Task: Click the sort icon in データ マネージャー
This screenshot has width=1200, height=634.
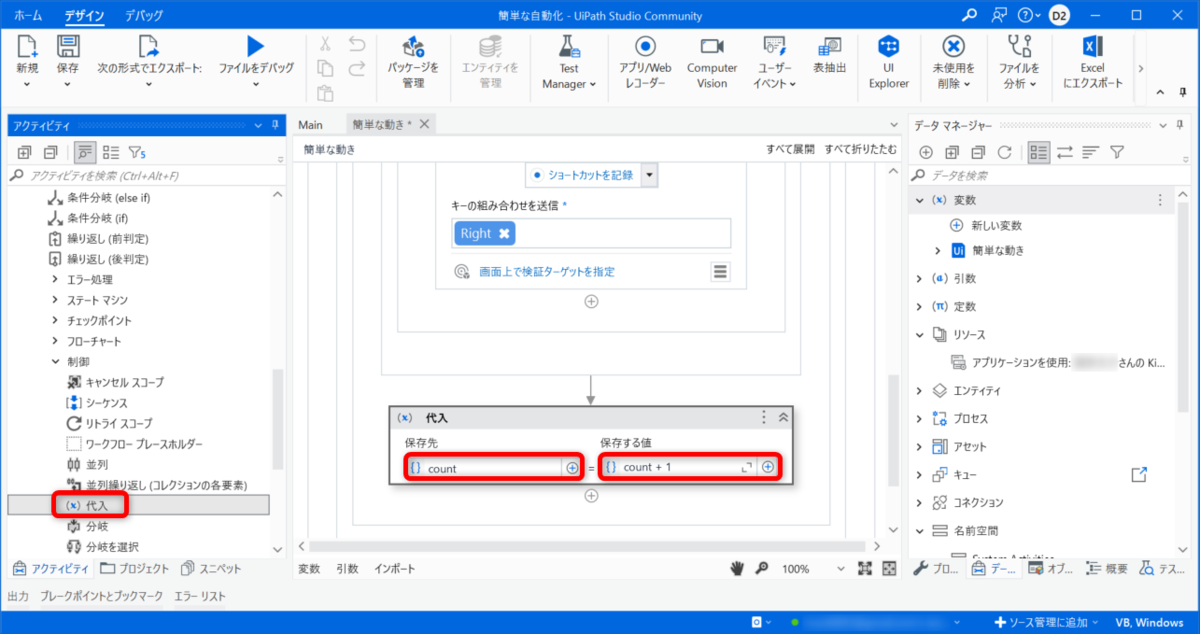Action: click(1090, 152)
